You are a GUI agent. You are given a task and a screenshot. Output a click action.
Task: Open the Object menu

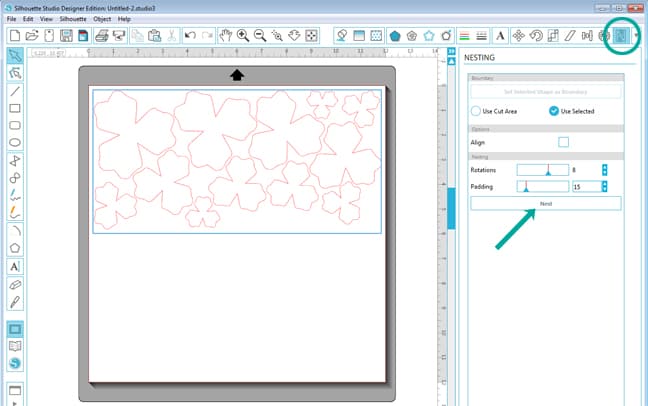[x=102, y=19]
